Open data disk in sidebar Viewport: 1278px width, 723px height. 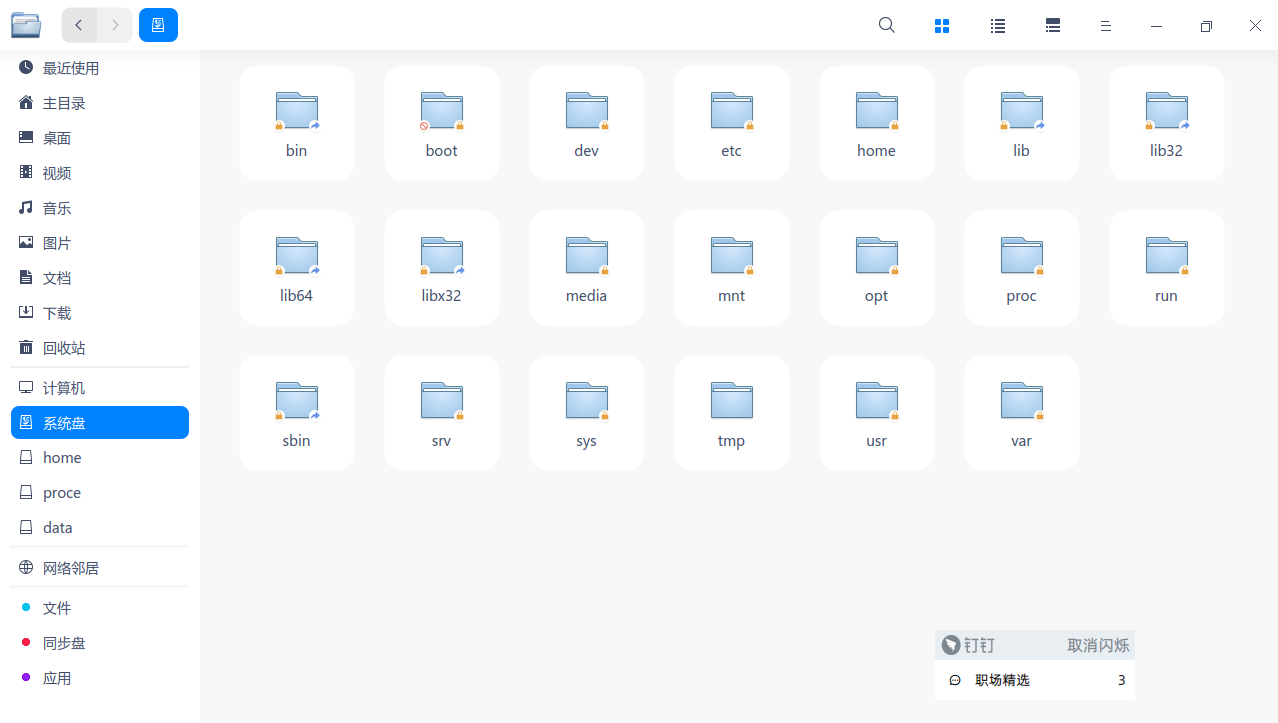point(100,527)
